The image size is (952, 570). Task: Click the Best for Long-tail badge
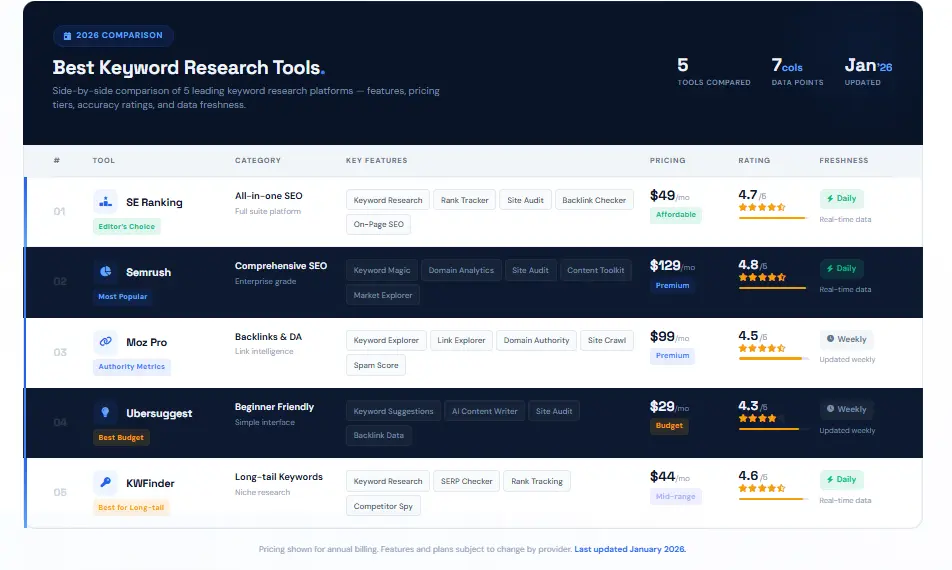[131, 507]
